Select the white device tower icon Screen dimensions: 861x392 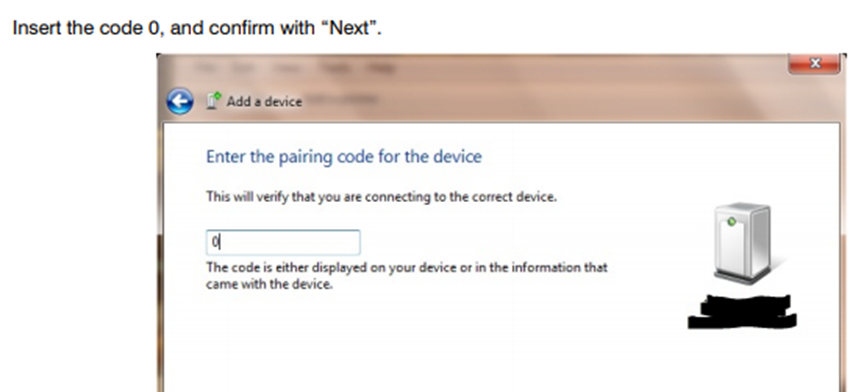point(742,243)
